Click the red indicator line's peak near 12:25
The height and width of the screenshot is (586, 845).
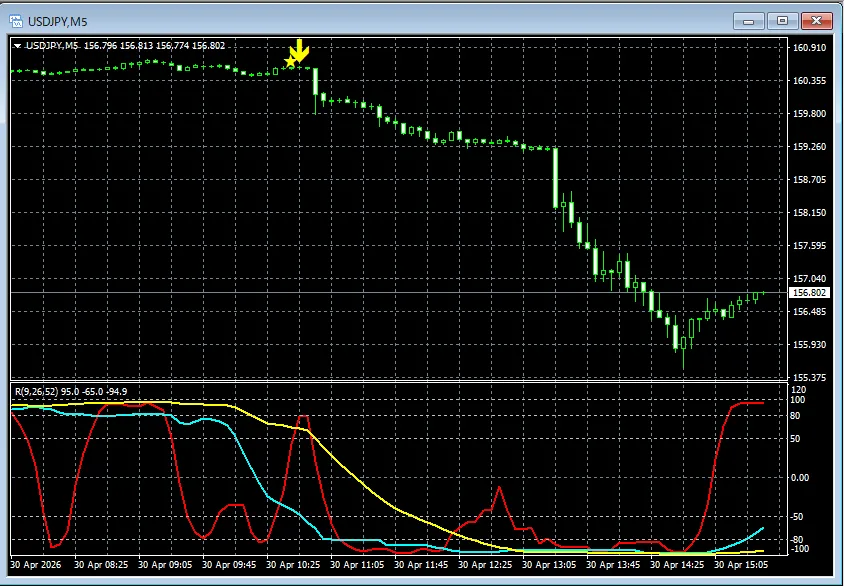click(x=500, y=488)
